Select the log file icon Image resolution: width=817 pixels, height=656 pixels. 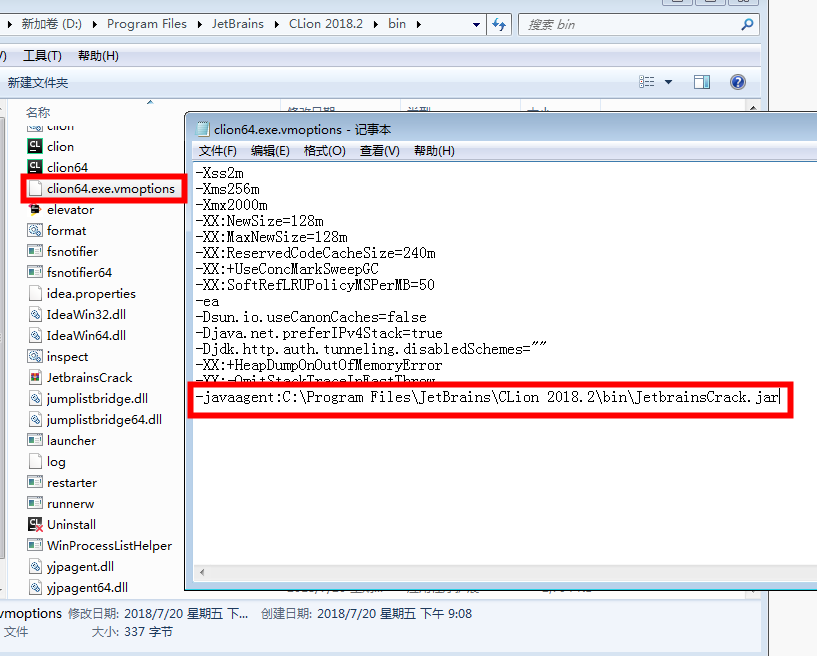click(35, 462)
